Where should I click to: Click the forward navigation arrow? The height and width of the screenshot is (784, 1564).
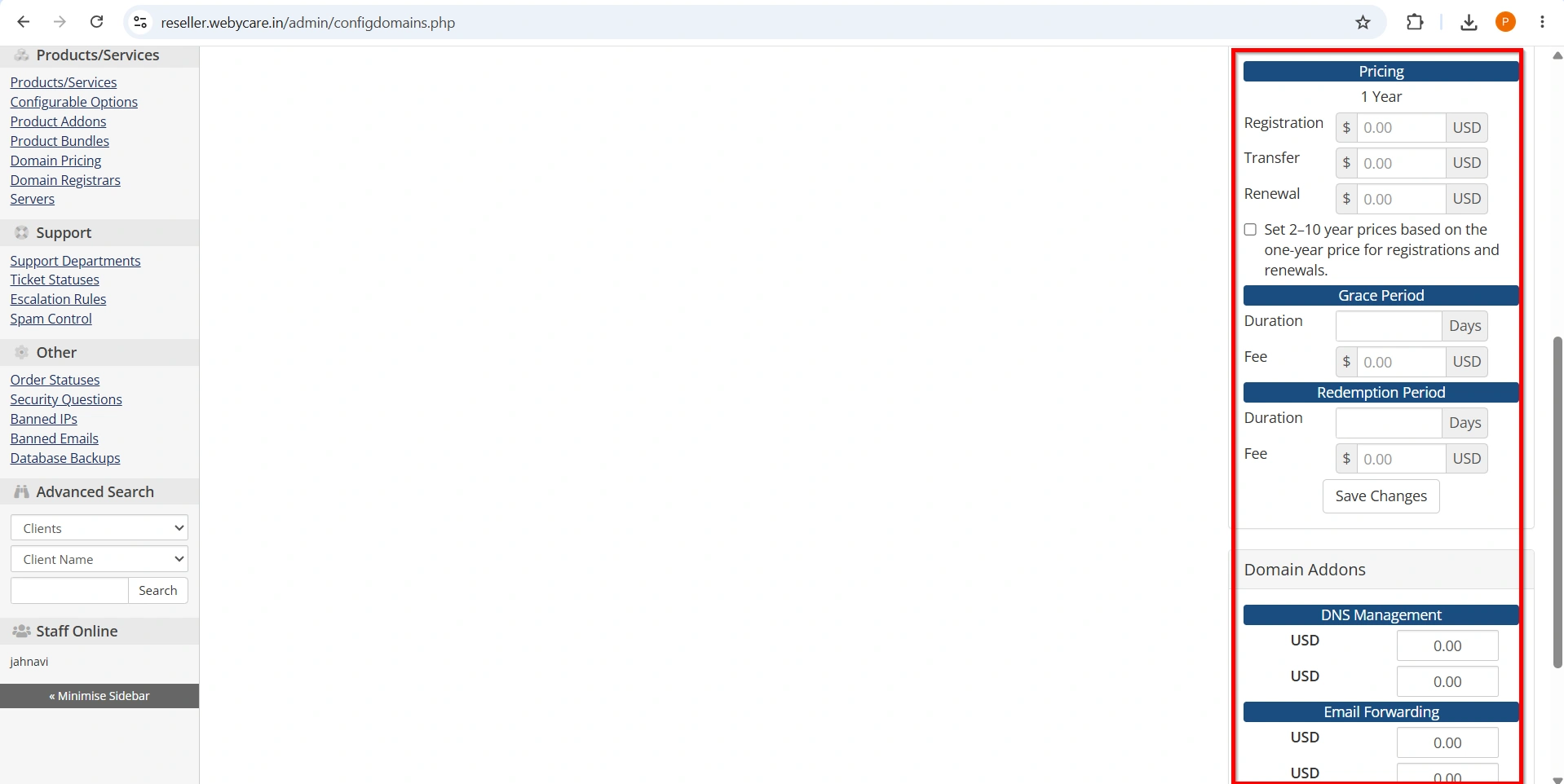tap(60, 22)
